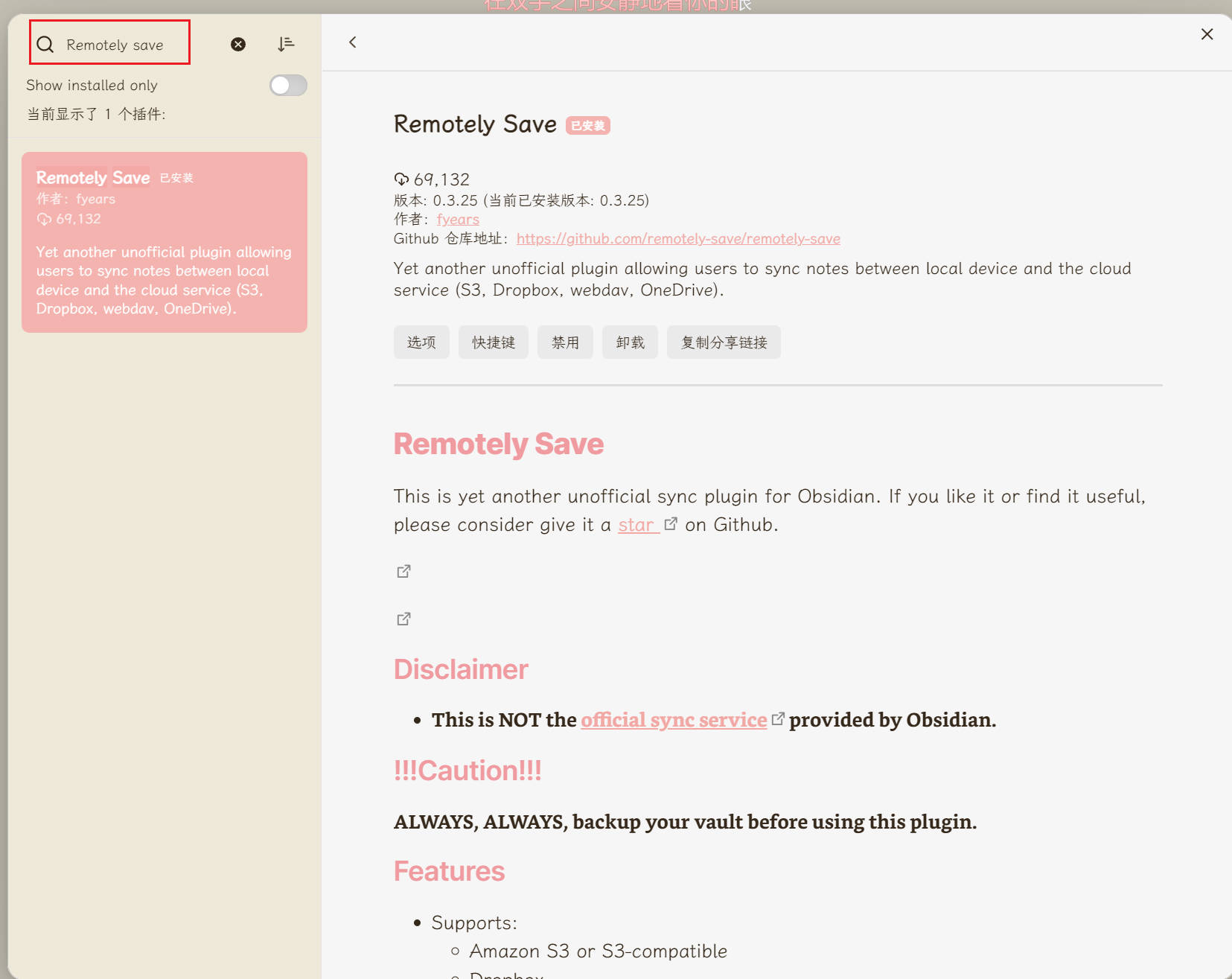Uninstall plugin via 卸载 button

point(630,342)
